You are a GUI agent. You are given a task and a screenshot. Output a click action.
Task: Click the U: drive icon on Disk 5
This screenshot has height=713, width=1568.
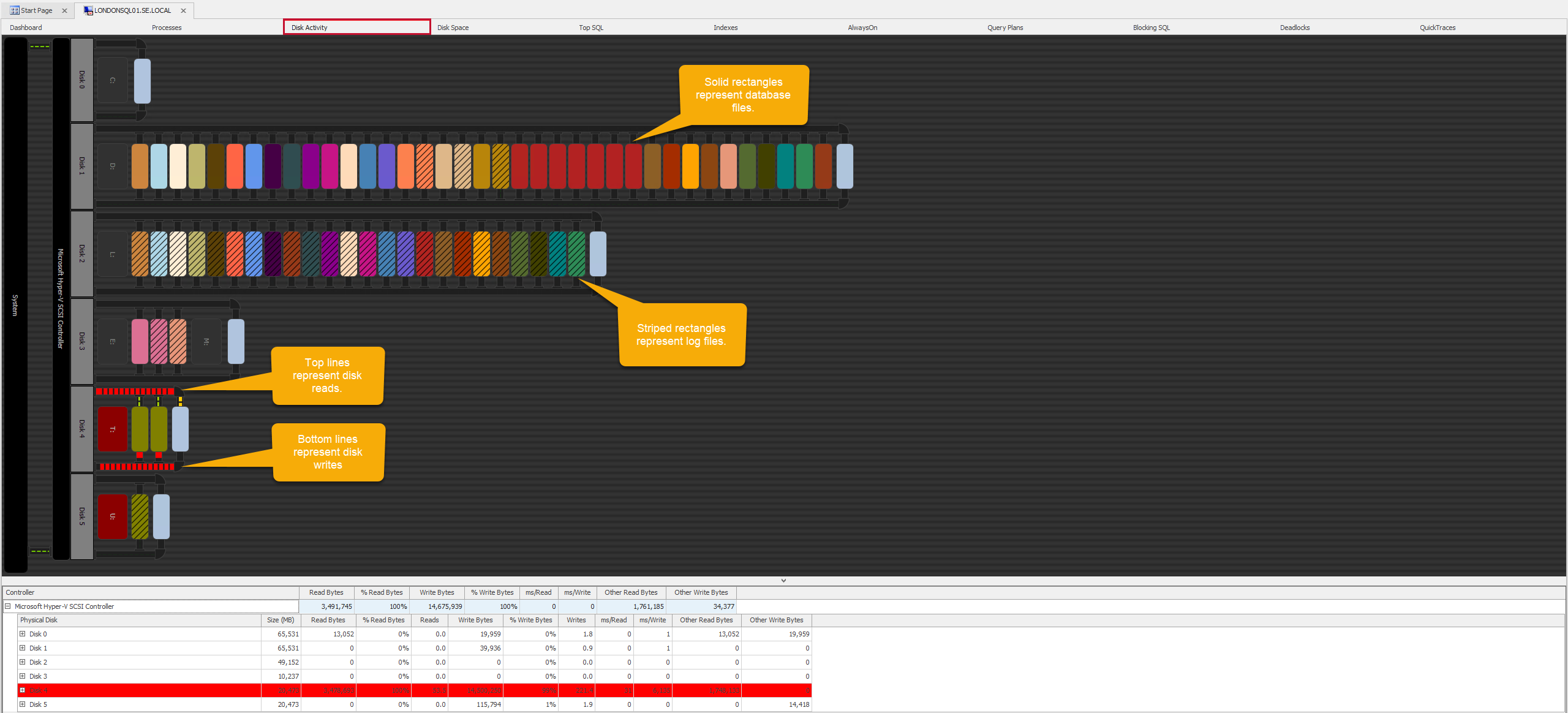113,516
